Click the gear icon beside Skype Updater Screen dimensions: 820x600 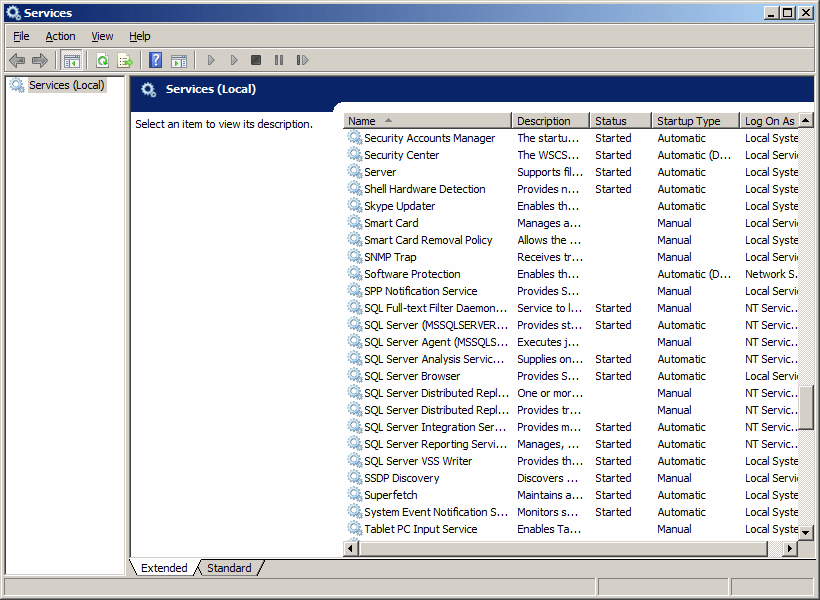(355, 206)
